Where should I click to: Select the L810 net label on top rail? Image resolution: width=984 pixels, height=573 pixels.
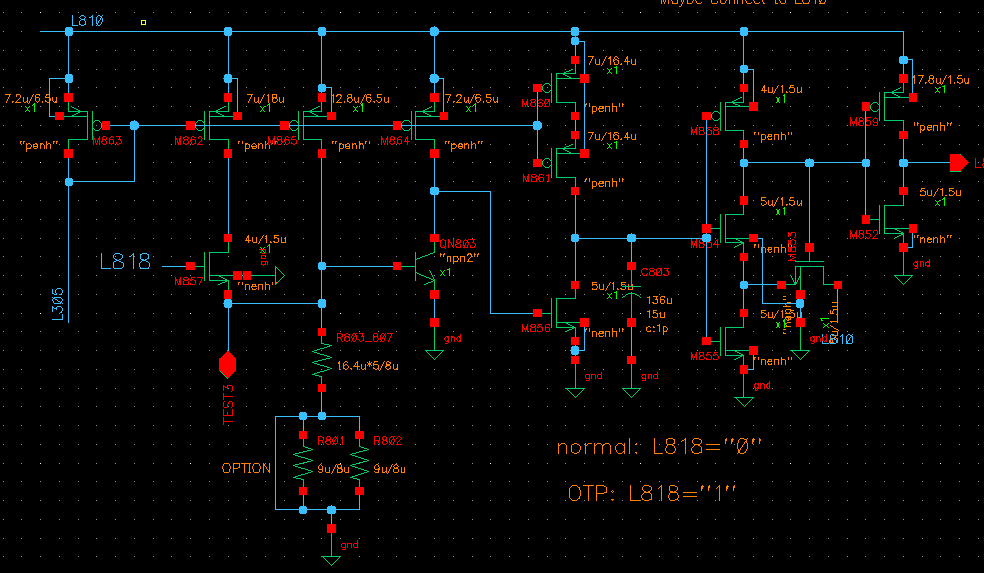coord(87,21)
